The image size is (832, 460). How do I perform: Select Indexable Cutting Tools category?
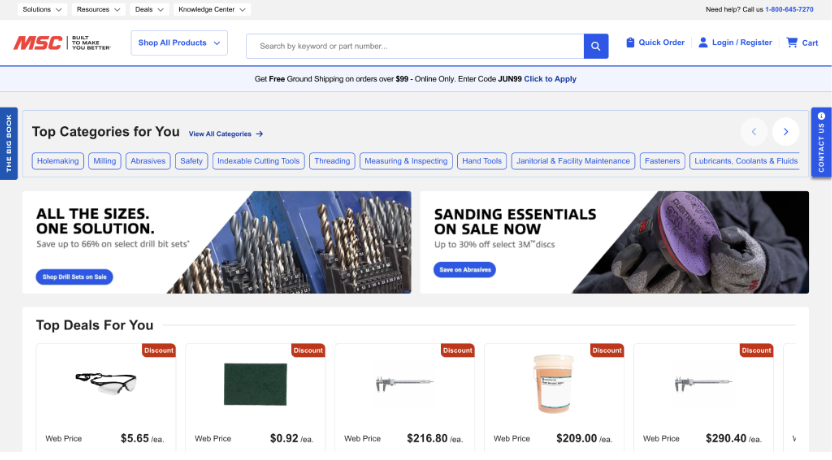tap(258, 161)
